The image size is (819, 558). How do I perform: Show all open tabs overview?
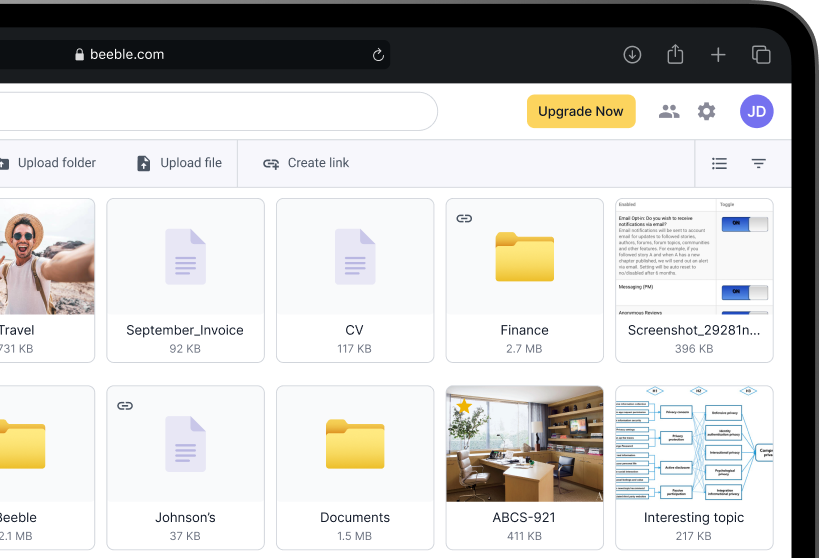[x=761, y=55]
